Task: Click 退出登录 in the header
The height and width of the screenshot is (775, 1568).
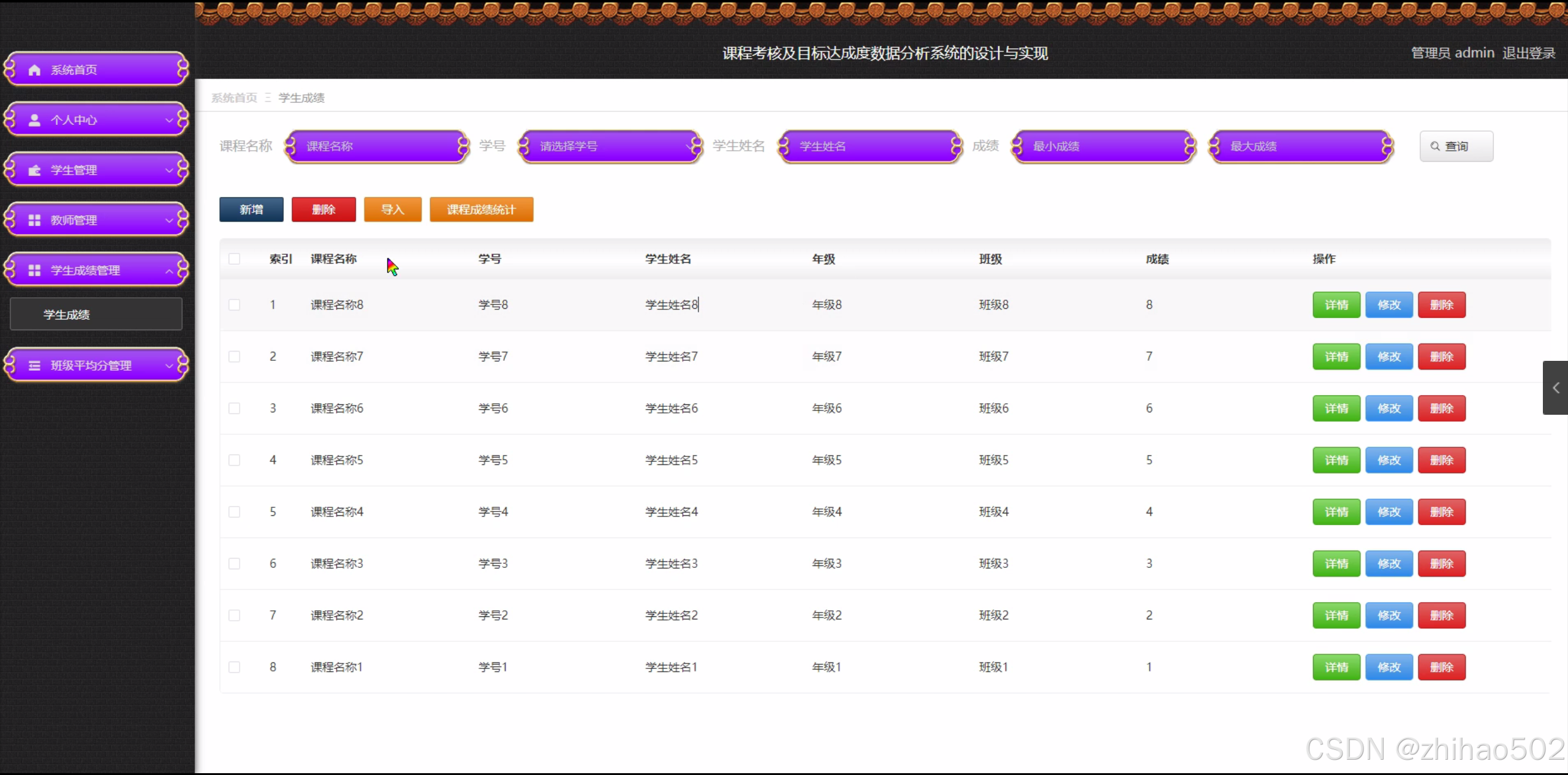Action: tap(1528, 53)
